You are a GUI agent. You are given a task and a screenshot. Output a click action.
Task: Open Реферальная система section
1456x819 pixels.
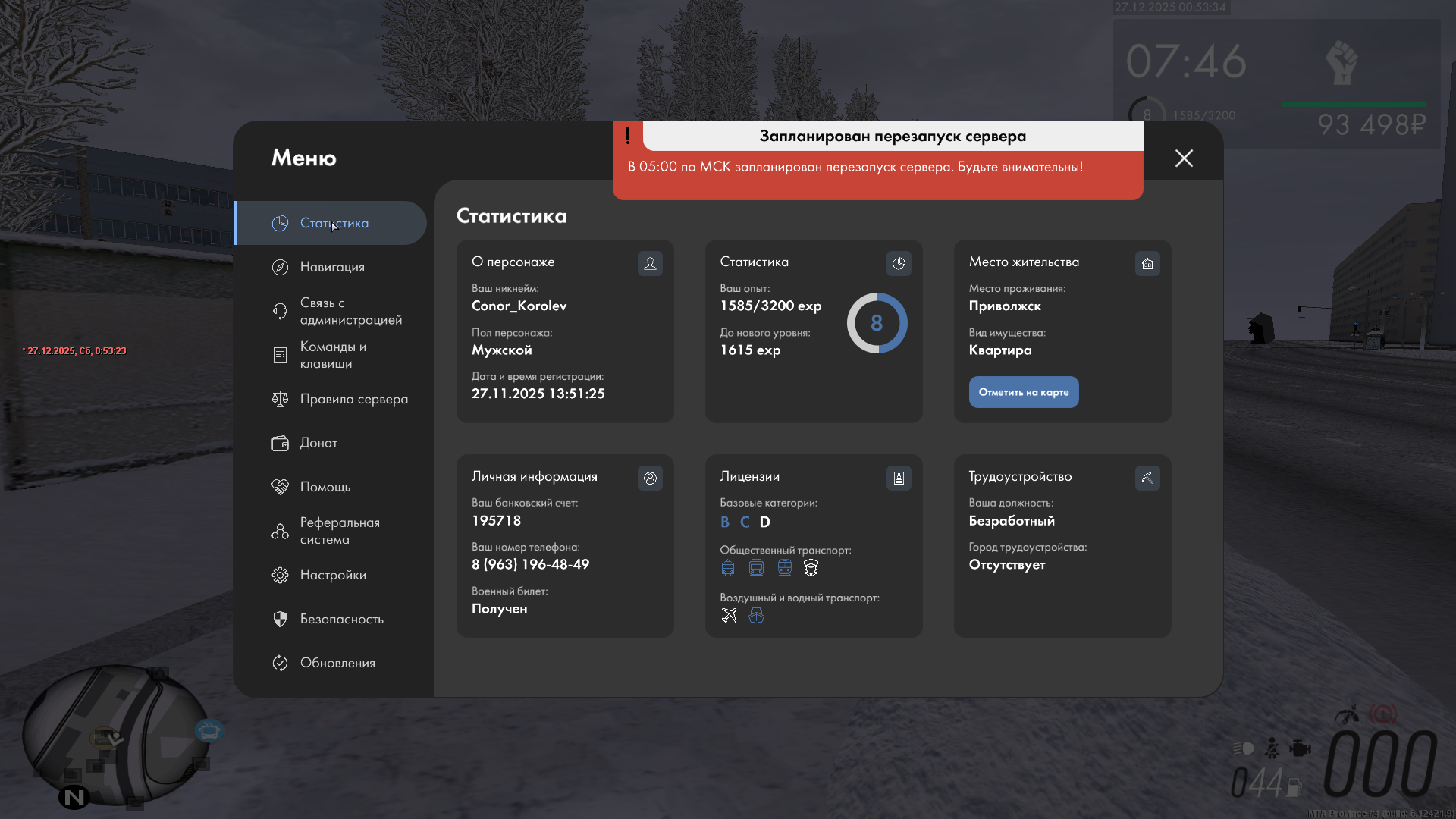click(x=339, y=531)
